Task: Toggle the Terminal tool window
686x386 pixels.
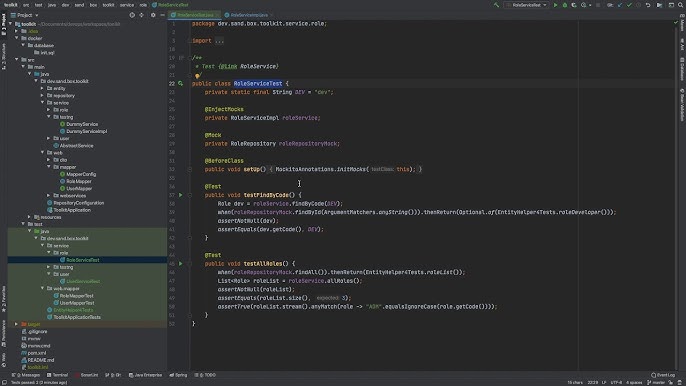Action: (x=57, y=375)
